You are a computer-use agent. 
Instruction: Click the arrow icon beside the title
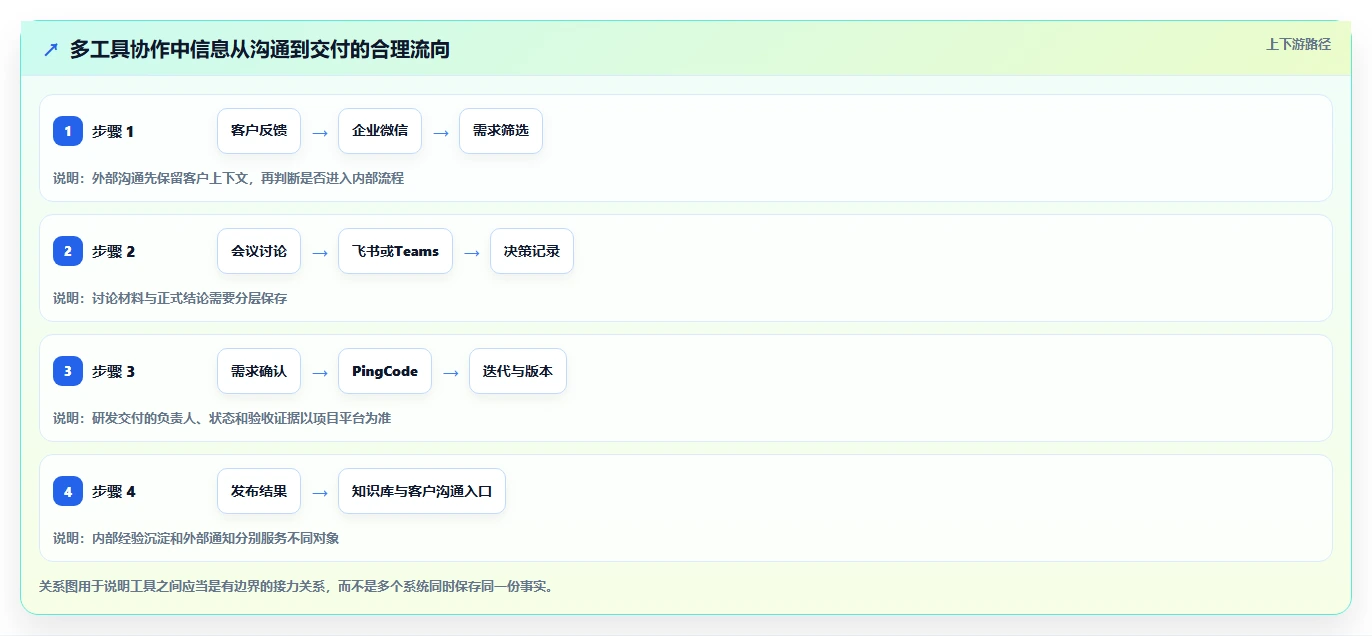point(51,49)
